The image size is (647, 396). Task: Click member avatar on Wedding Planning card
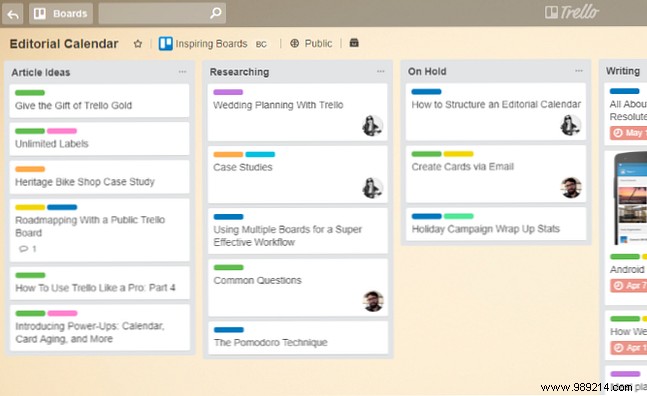pyautogui.click(x=372, y=125)
